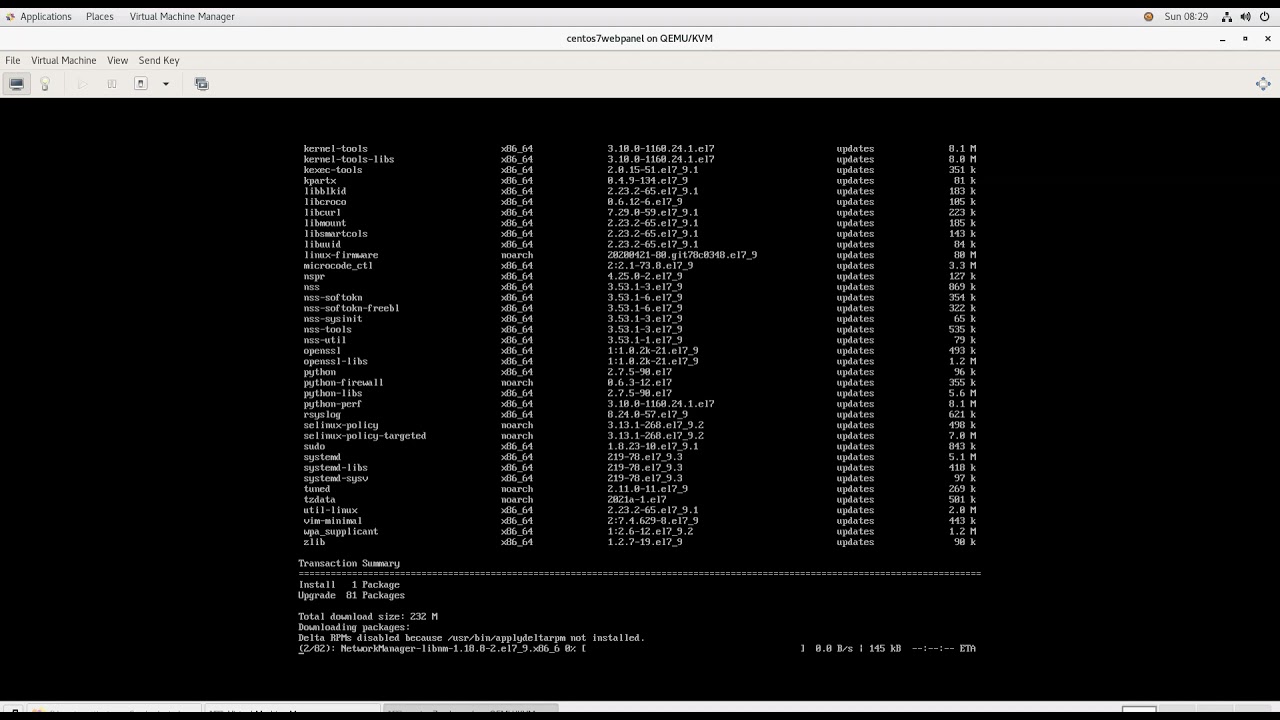Click the libcurl version 7.29.0-59.el7_9.1

click(653, 212)
